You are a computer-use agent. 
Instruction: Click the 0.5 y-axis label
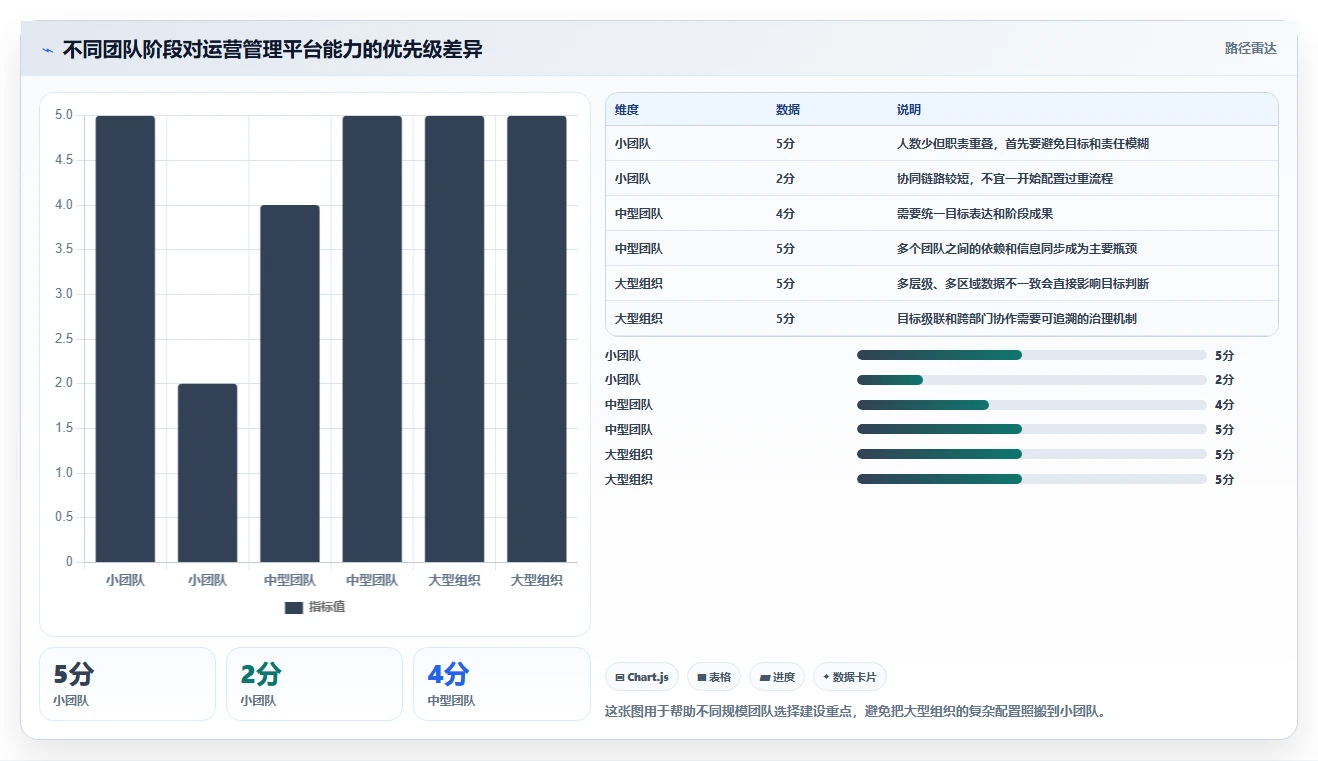[63, 517]
